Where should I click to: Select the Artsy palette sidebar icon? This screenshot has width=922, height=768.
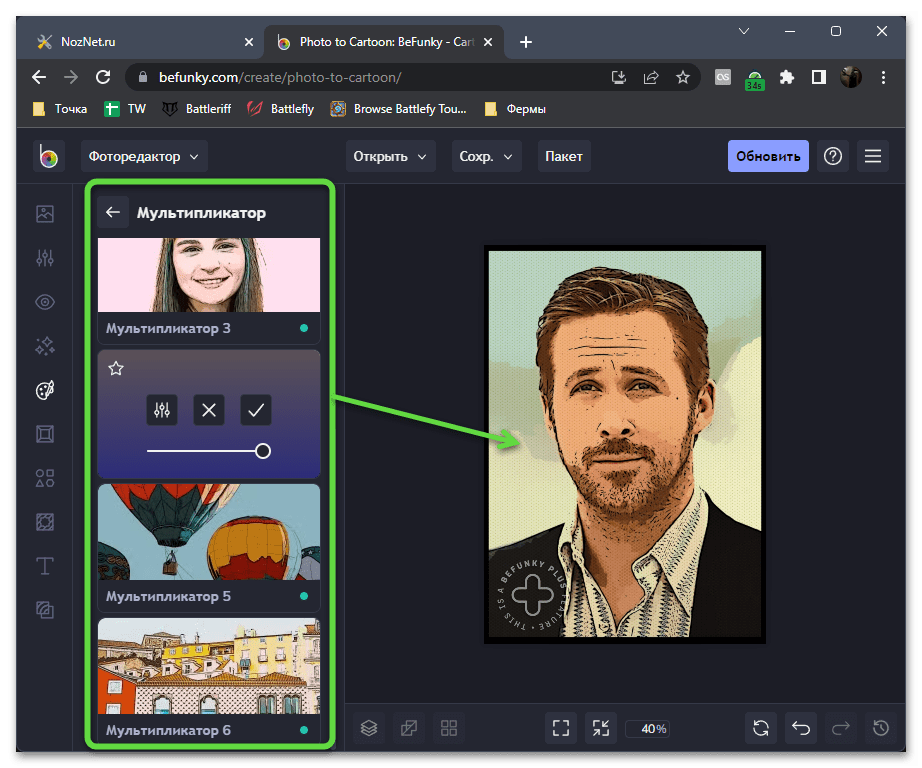[45, 390]
